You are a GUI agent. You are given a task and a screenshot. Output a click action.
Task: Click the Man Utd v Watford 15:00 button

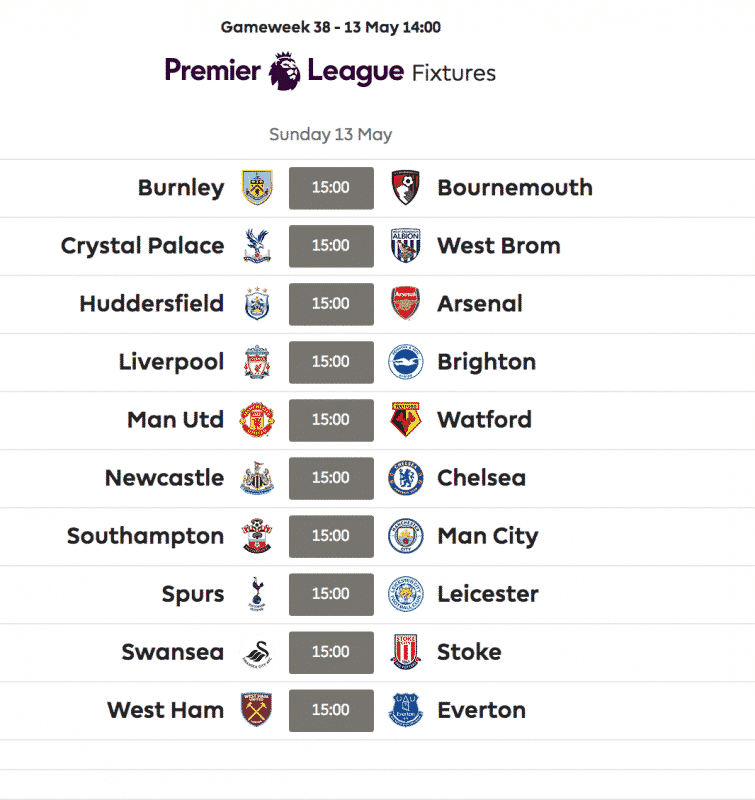coord(331,420)
